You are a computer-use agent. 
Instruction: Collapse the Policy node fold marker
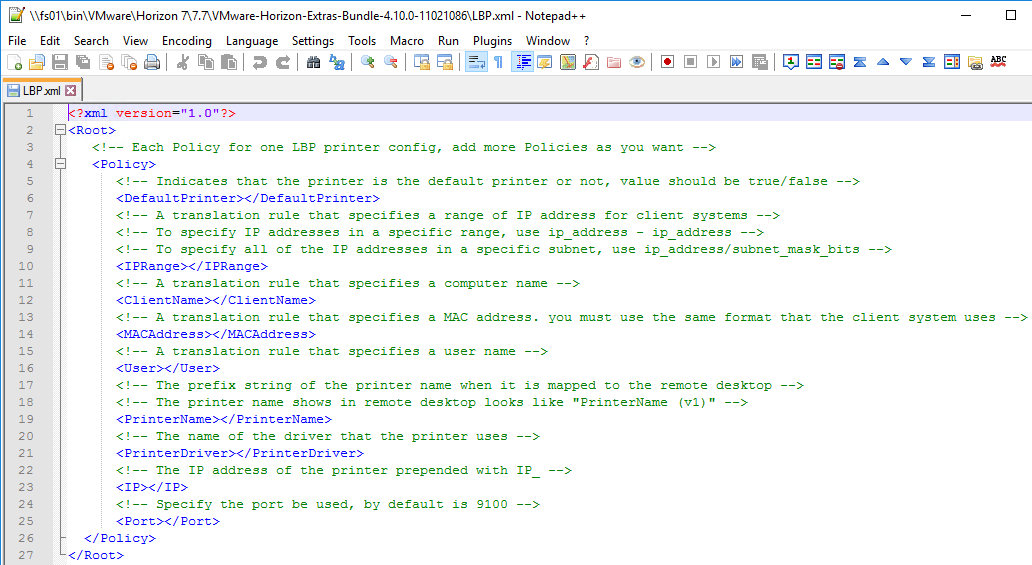click(x=60, y=164)
